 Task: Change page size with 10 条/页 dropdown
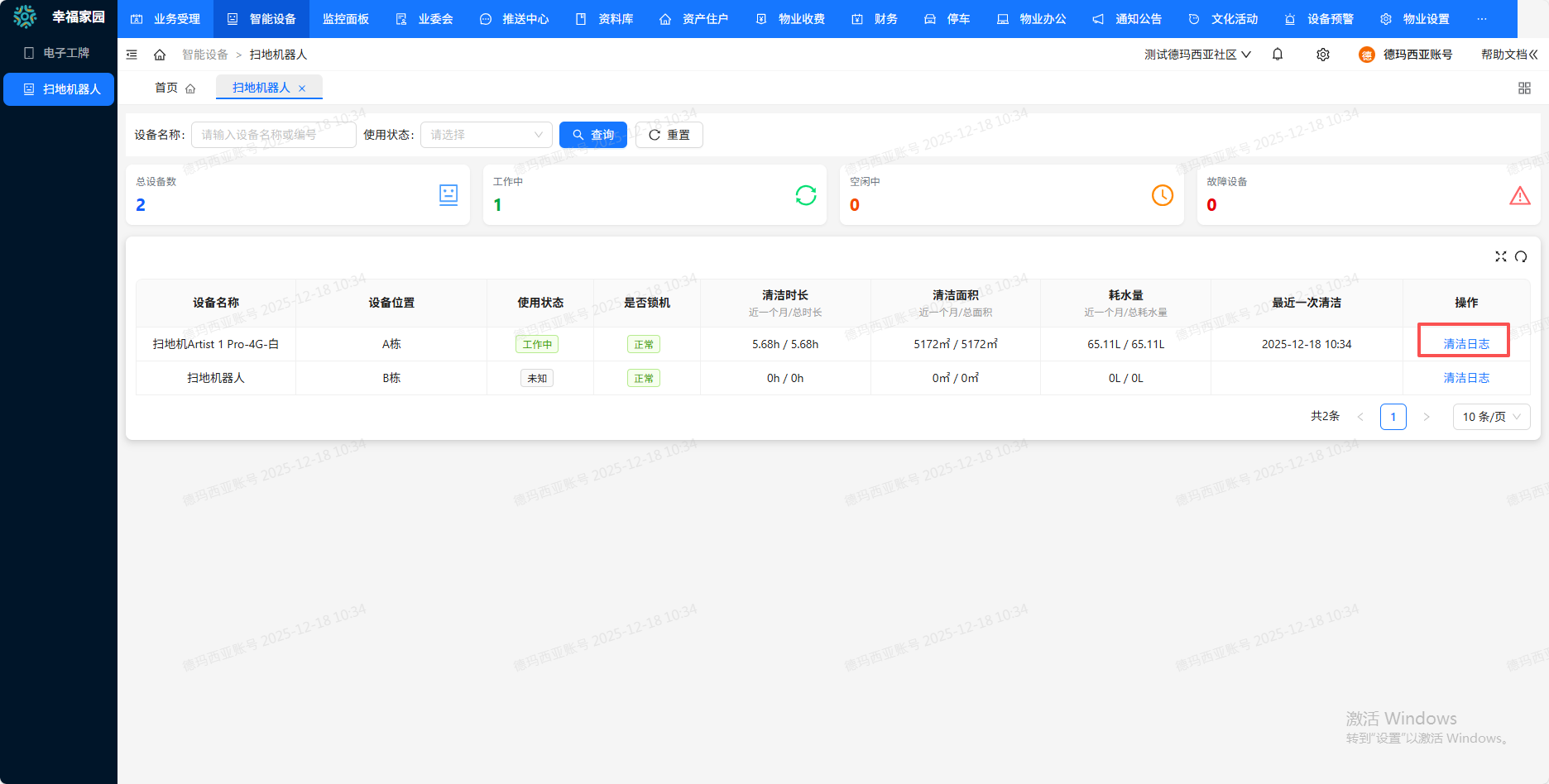tap(1491, 417)
